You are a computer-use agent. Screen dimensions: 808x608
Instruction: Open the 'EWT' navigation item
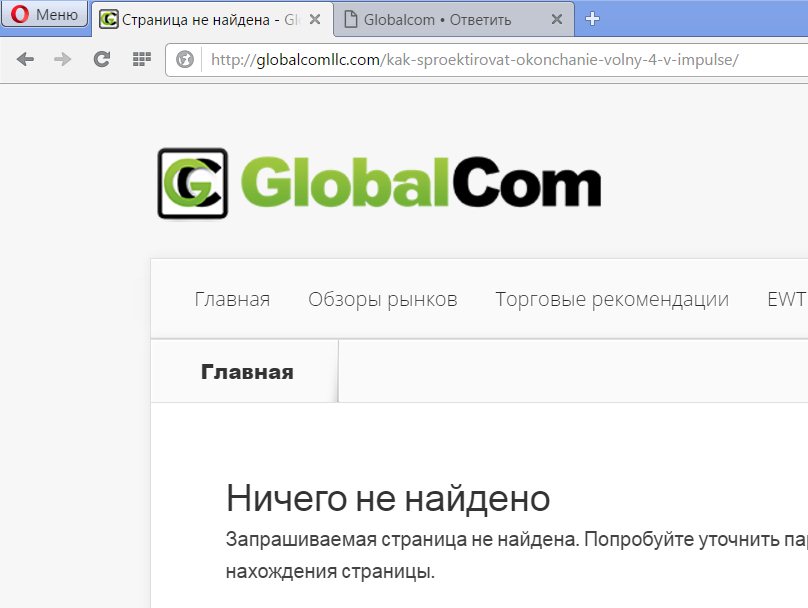click(787, 299)
